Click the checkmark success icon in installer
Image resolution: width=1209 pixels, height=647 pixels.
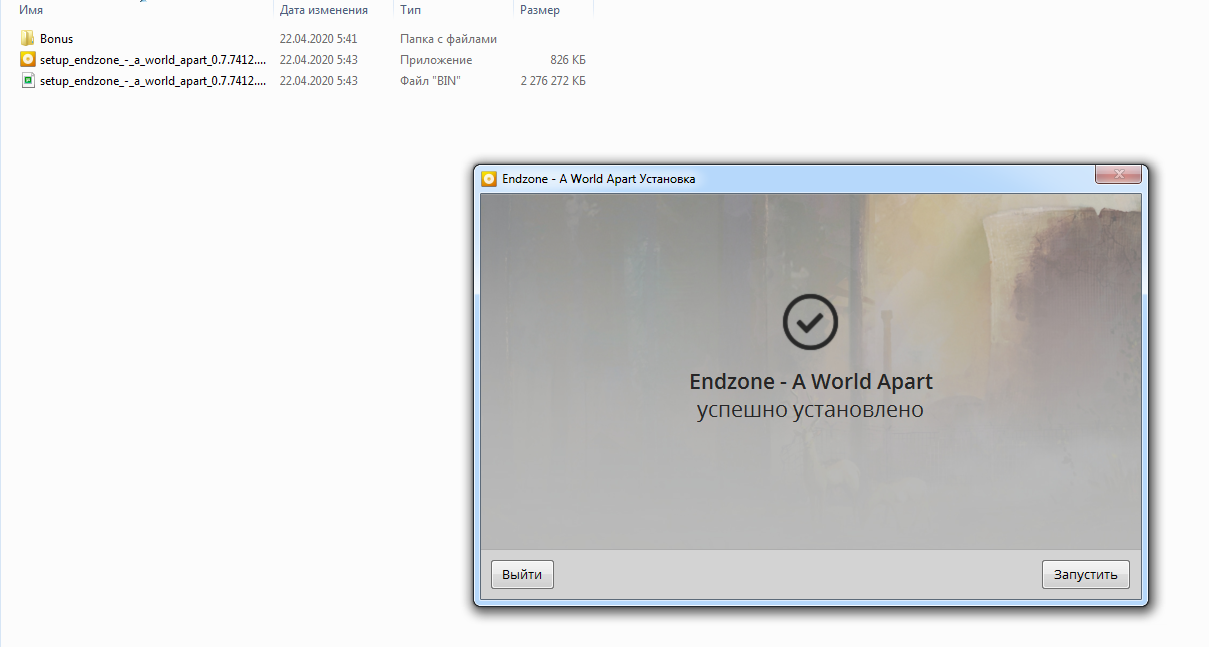coord(810,322)
